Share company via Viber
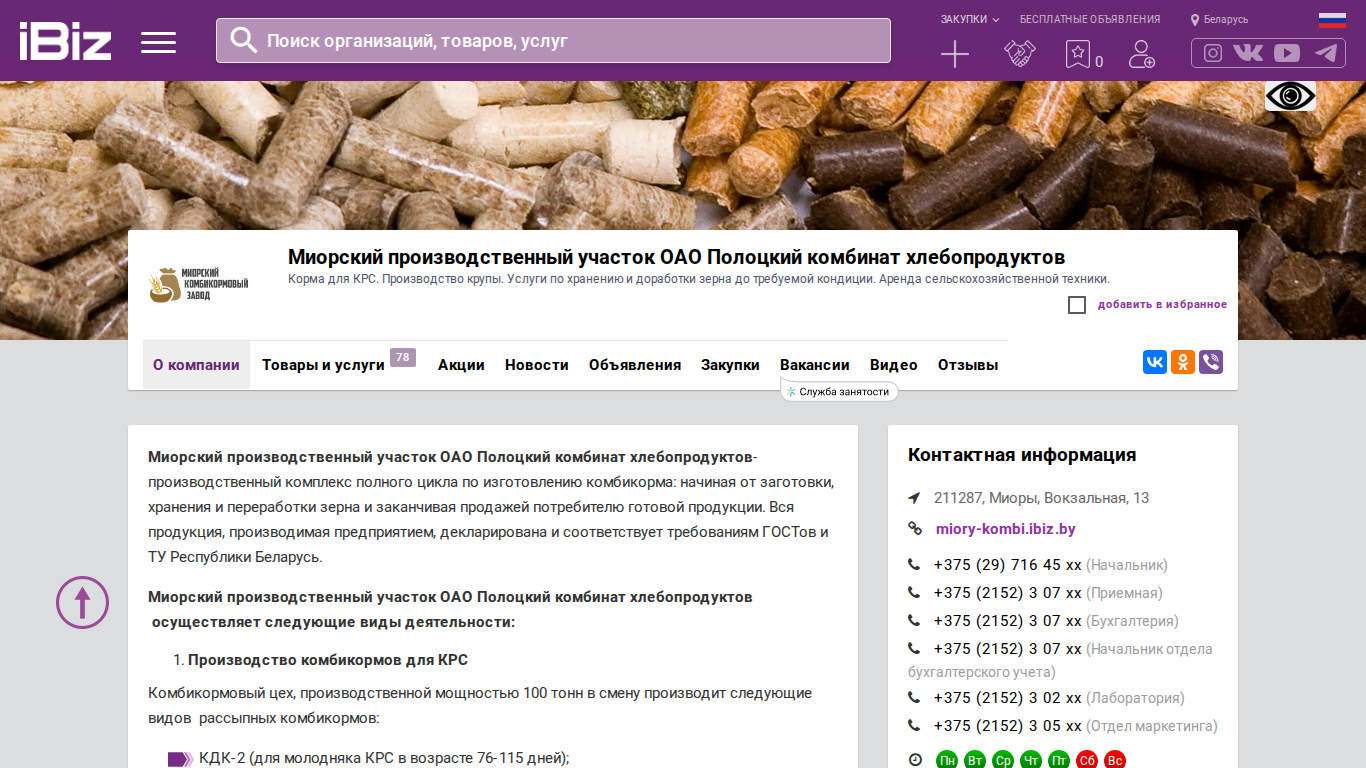The height and width of the screenshot is (768, 1366). 1211,362
